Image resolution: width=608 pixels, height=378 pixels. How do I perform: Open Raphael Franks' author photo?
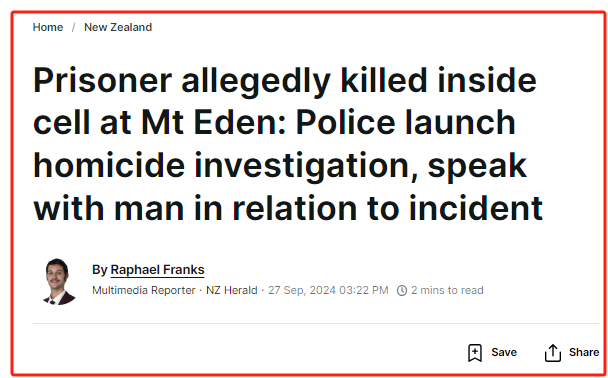[59, 281]
